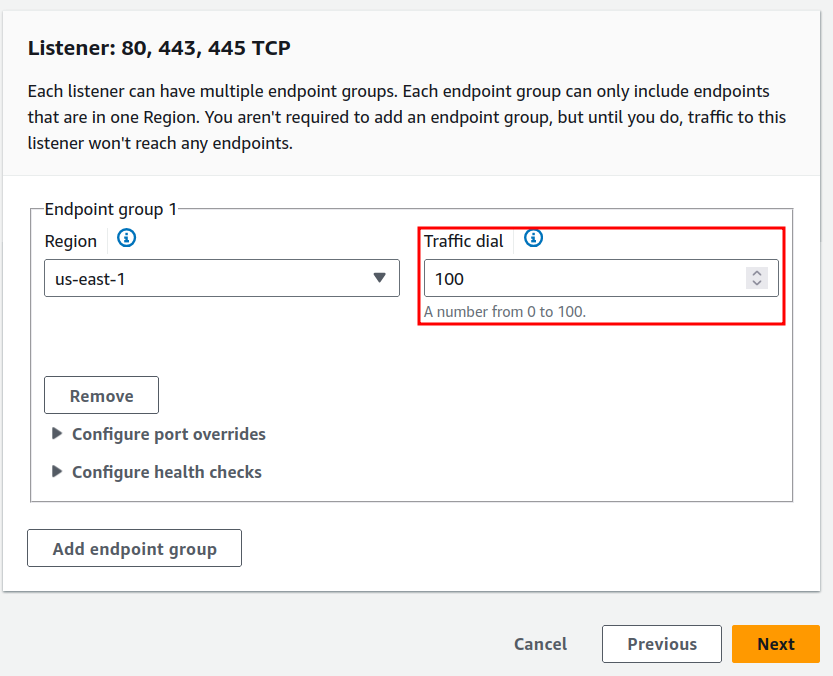Click the Remove button for Endpoint group 1
Image resolution: width=833 pixels, height=676 pixels.
click(x=101, y=395)
